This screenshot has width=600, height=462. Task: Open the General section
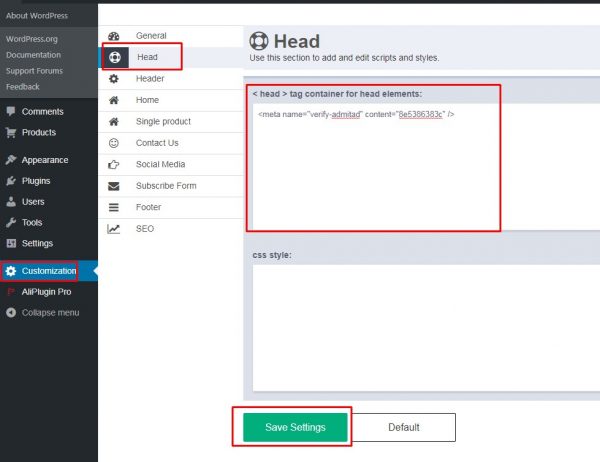pos(171,36)
